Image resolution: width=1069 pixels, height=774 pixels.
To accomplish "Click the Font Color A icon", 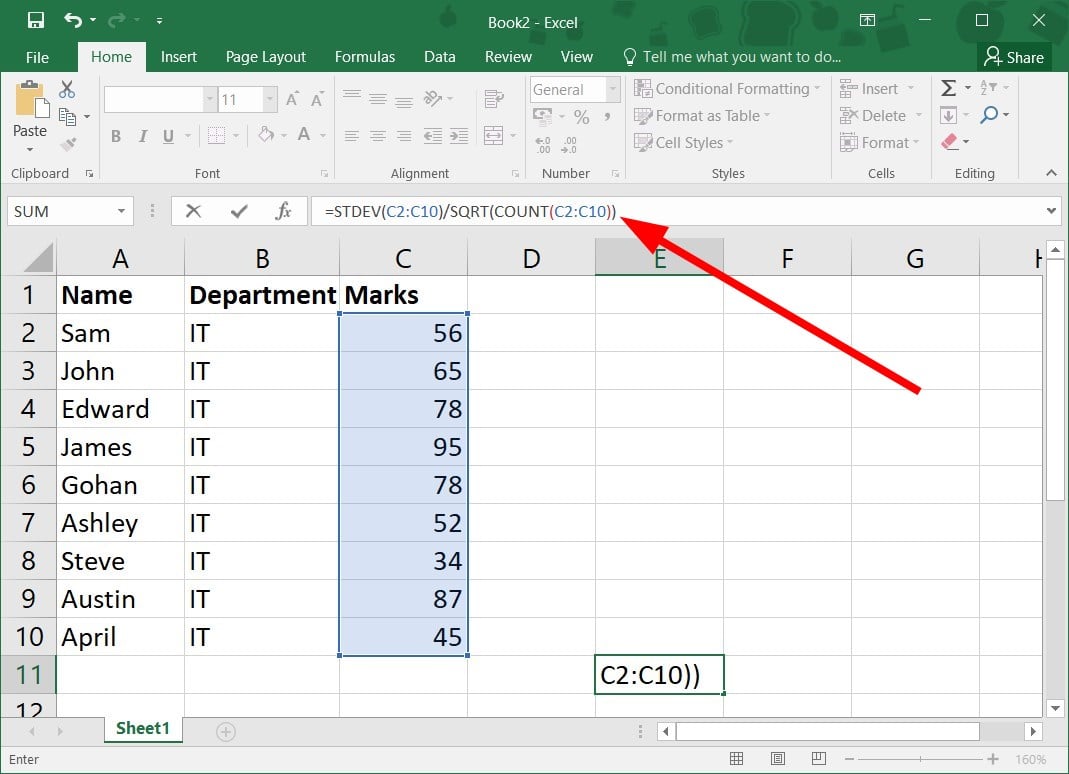I will click(x=304, y=134).
